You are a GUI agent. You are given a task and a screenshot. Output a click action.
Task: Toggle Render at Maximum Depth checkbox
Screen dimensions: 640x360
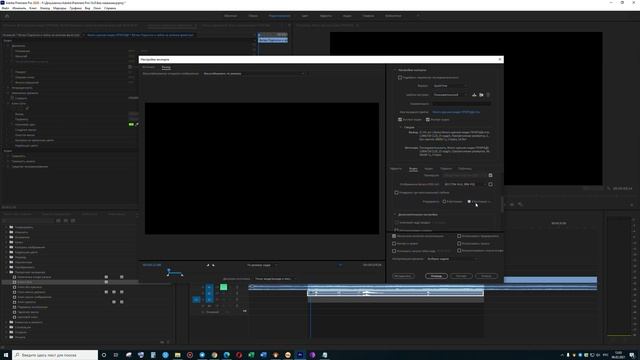coord(396,193)
